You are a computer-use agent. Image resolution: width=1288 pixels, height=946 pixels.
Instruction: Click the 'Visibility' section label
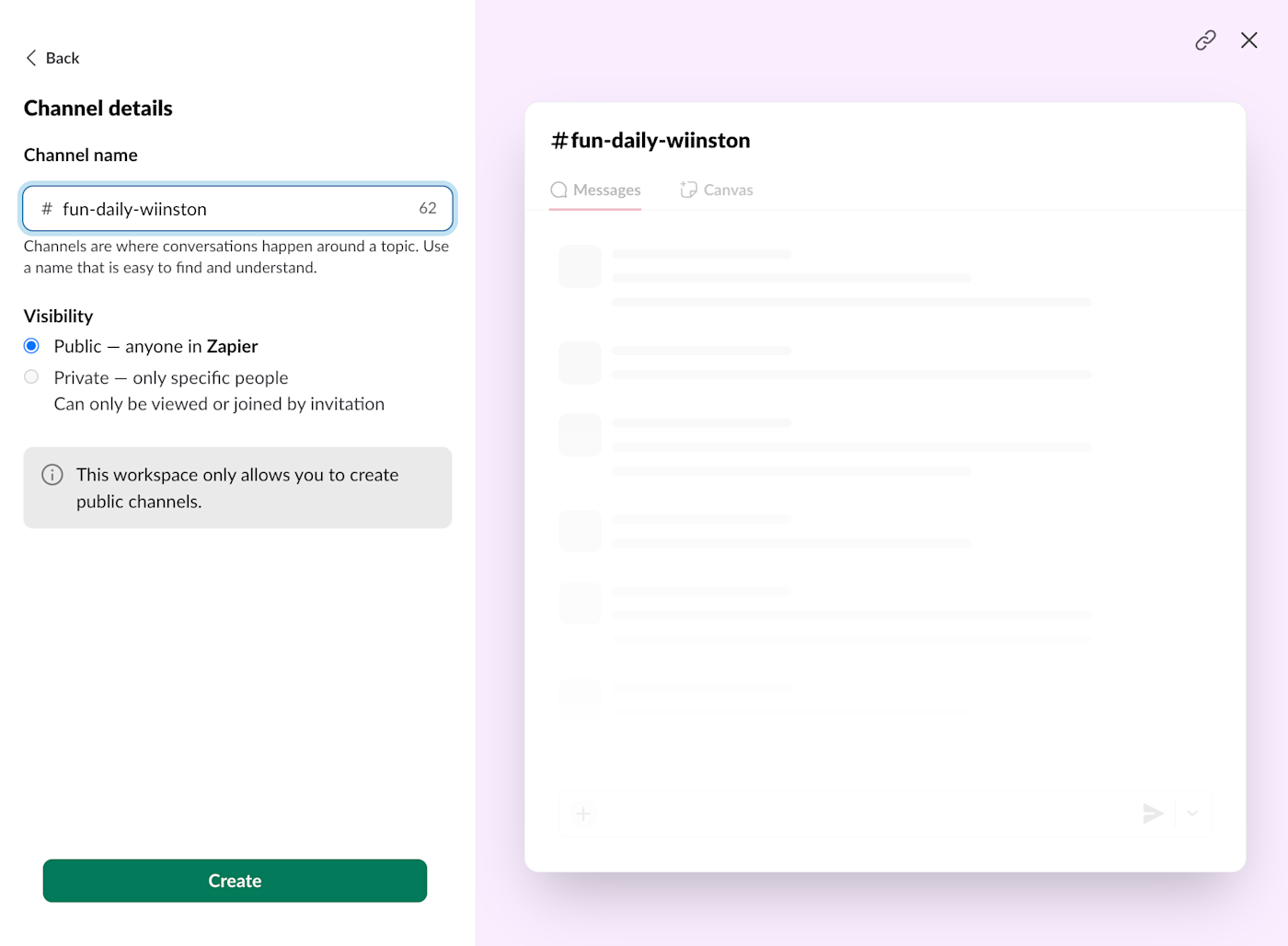[58, 317]
